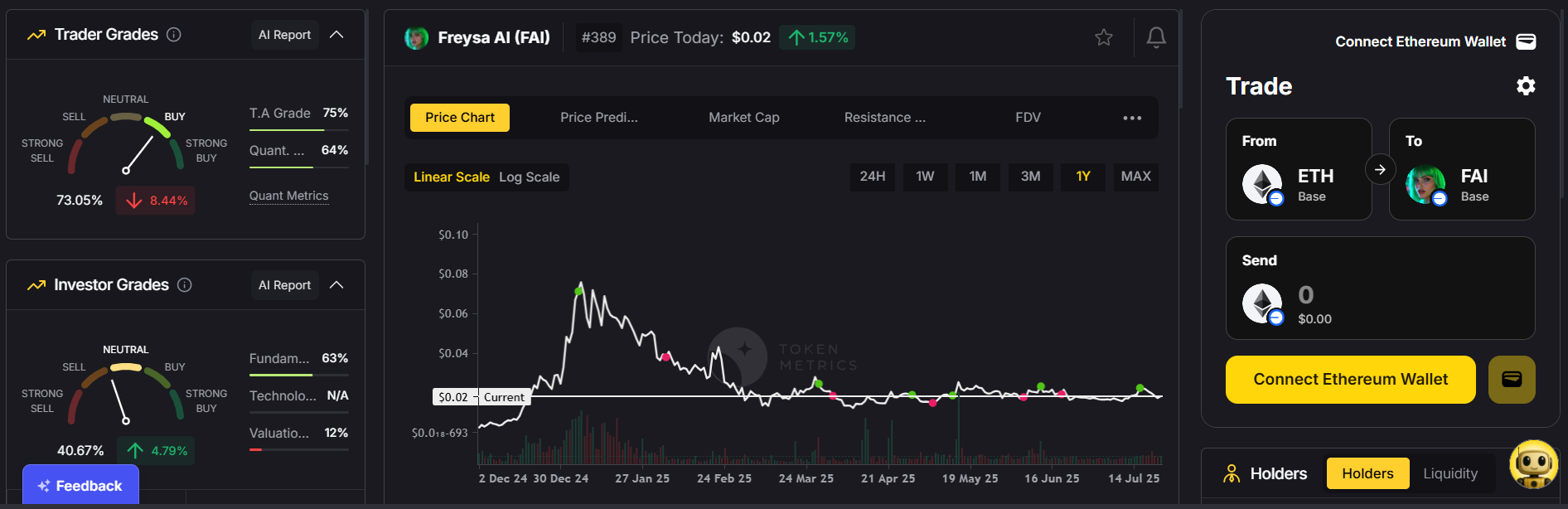The width and height of the screenshot is (1568, 509).
Task: Click the Connect Ethereum Wallet header link
Action: 1420,41
